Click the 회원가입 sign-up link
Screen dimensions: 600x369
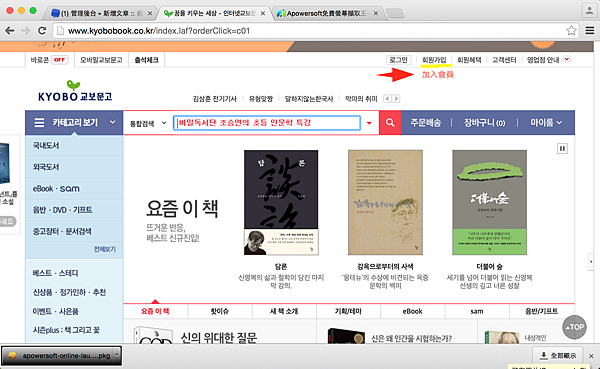point(434,60)
